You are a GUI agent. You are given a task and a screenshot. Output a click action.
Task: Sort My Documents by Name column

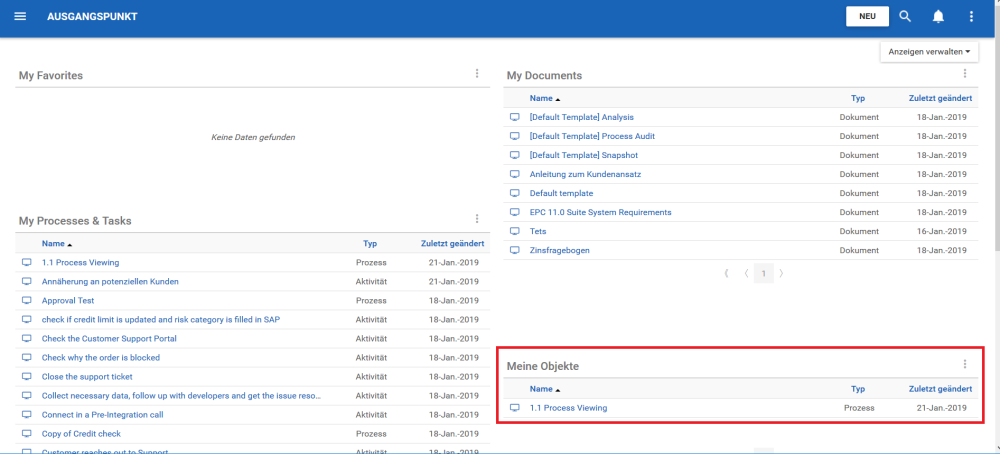[x=541, y=99]
